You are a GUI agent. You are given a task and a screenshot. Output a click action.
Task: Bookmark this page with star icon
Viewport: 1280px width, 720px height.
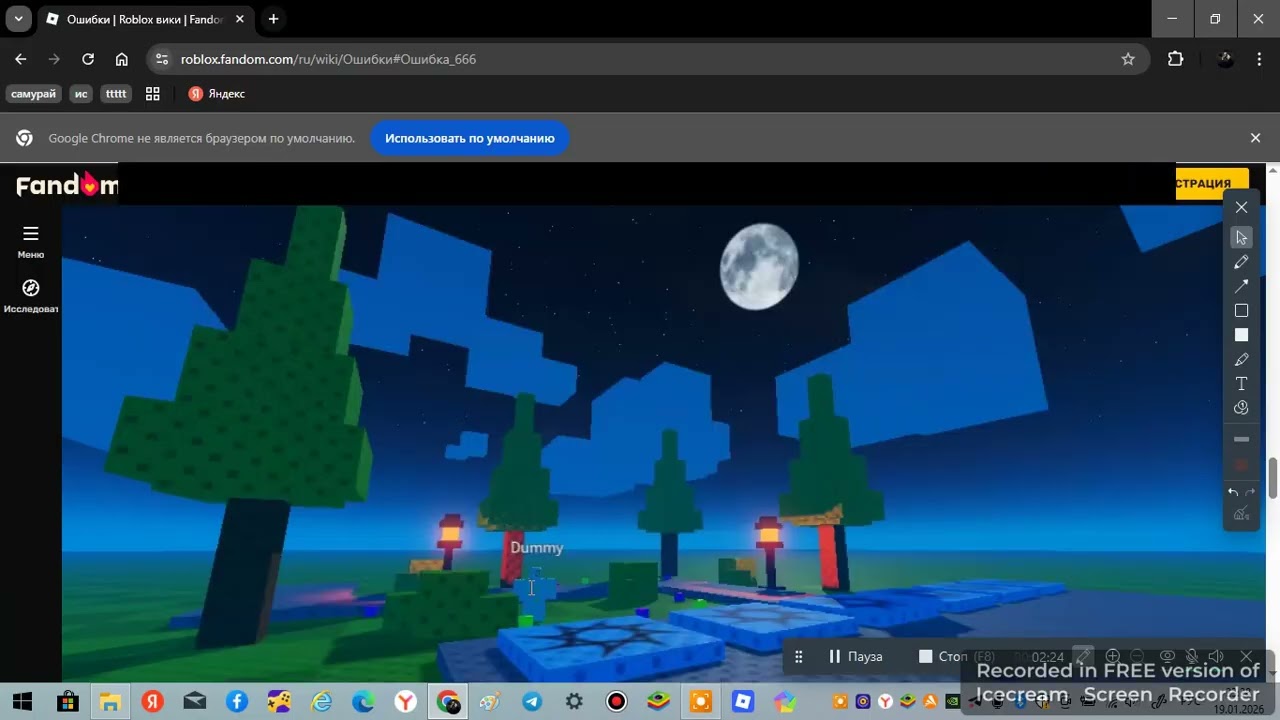(x=1128, y=59)
